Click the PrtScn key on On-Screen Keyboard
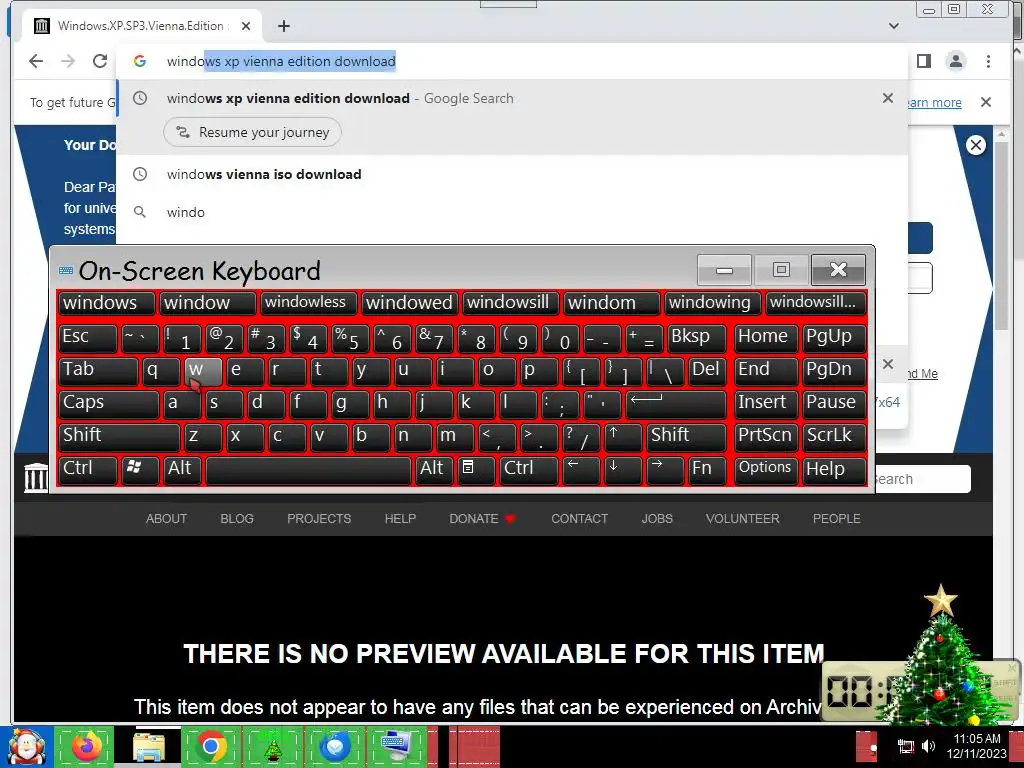This screenshot has width=1024, height=768. point(765,437)
